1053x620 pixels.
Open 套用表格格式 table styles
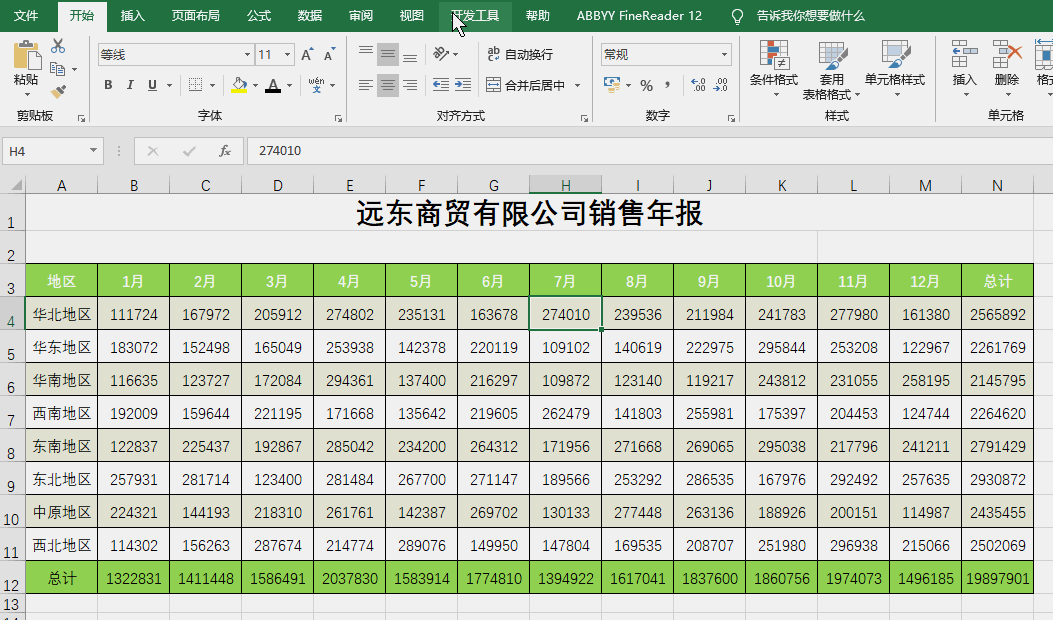(831, 70)
